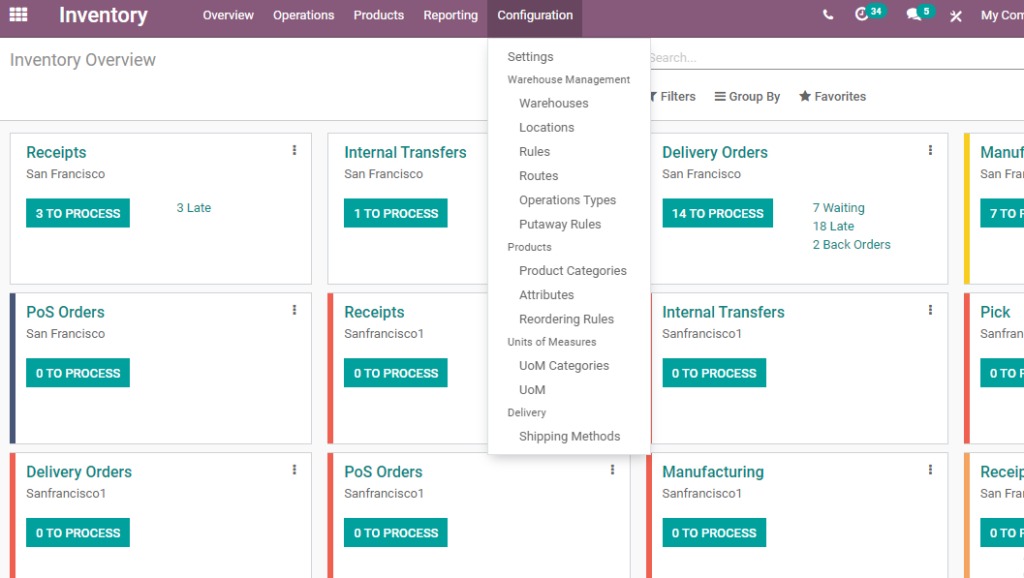This screenshot has width=1024, height=578.
Task: Open the Favorites dropdown
Action: point(832,97)
